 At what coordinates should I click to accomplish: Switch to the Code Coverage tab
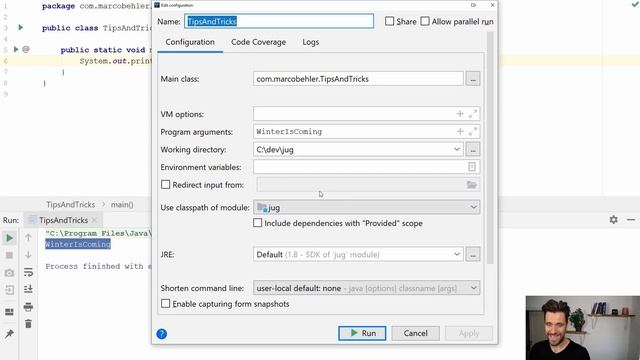(x=258, y=42)
